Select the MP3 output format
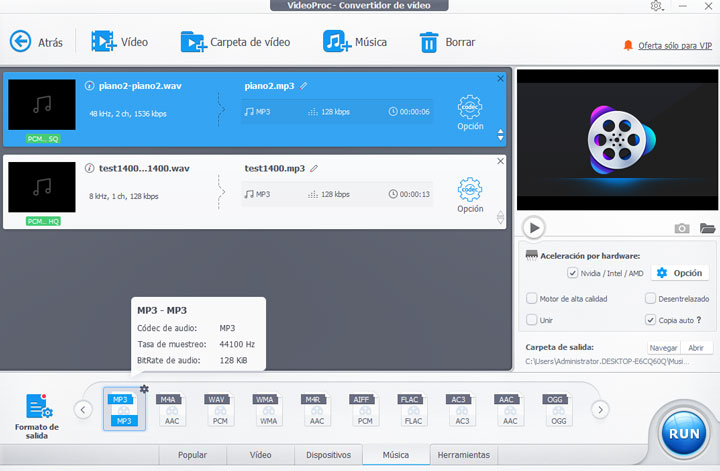Viewport: 720px width, 471px height. (124, 409)
